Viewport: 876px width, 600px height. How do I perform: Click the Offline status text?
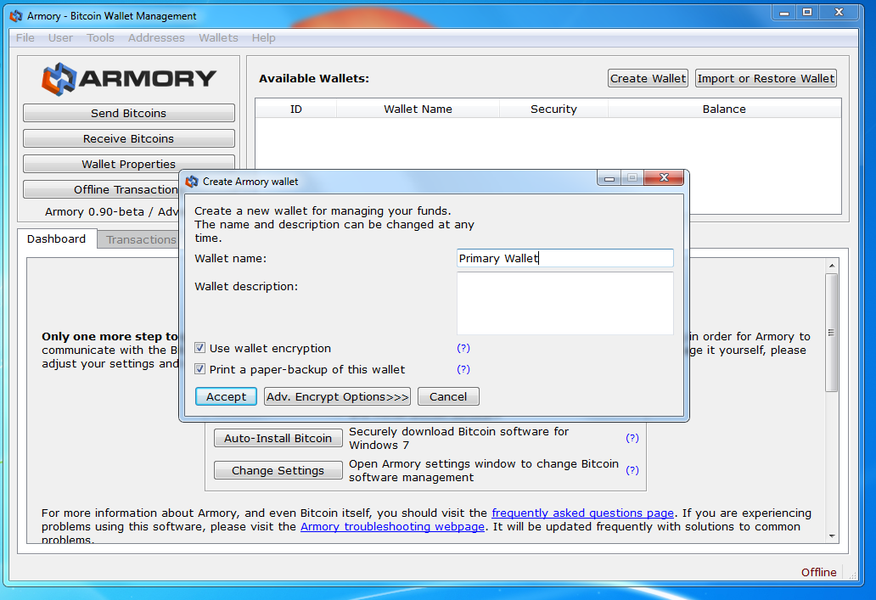(818, 572)
